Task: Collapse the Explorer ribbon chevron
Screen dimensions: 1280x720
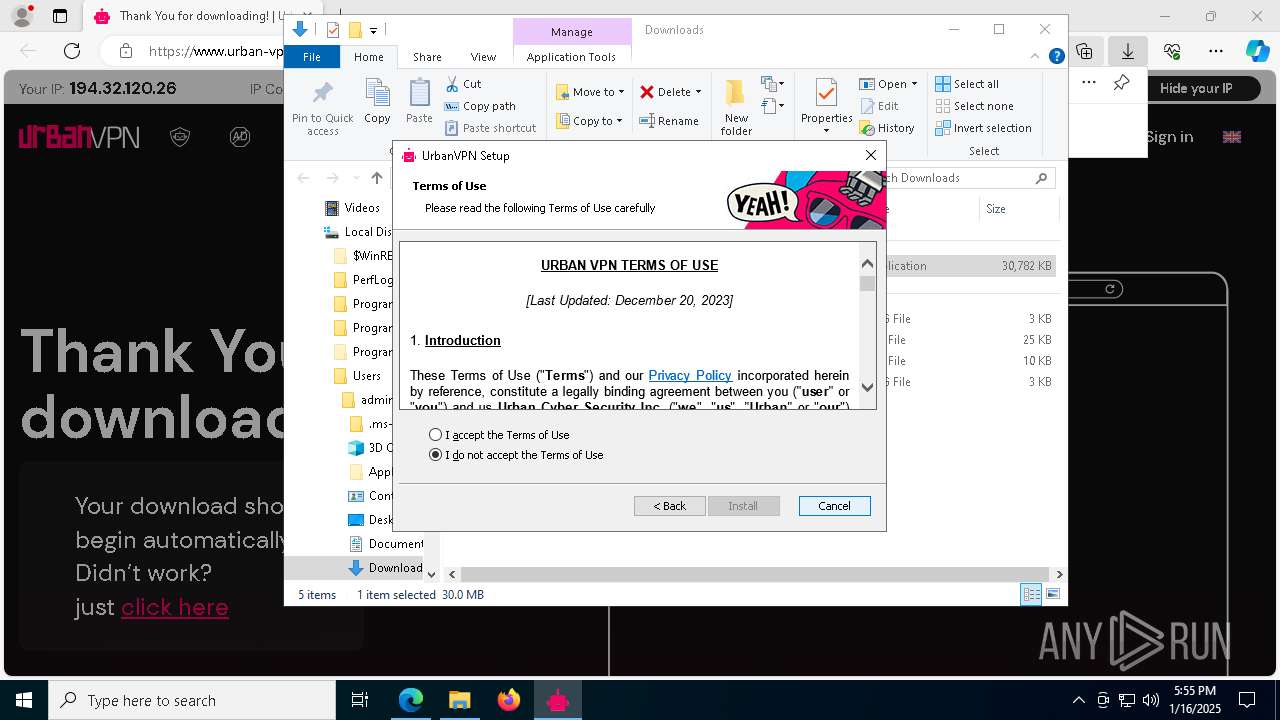Action: pyautogui.click(x=1036, y=57)
